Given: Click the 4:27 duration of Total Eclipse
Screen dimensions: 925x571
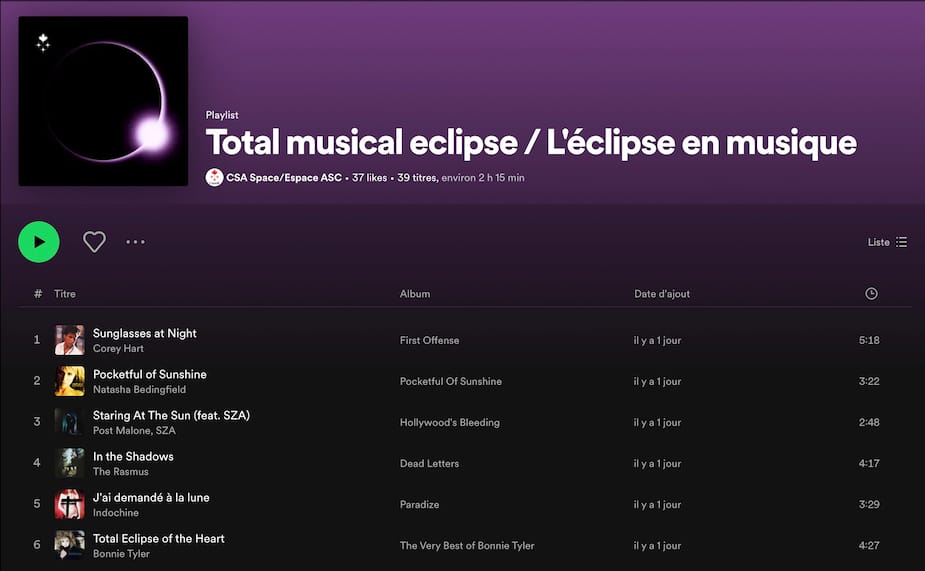Looking at the screenshot, I should 869,546.
